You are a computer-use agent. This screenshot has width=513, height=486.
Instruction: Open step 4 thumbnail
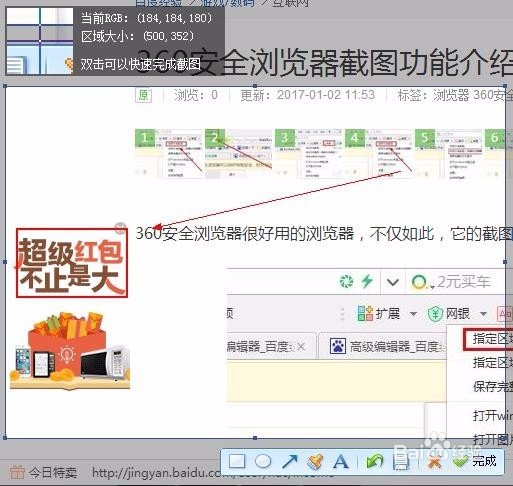[378, 154]
